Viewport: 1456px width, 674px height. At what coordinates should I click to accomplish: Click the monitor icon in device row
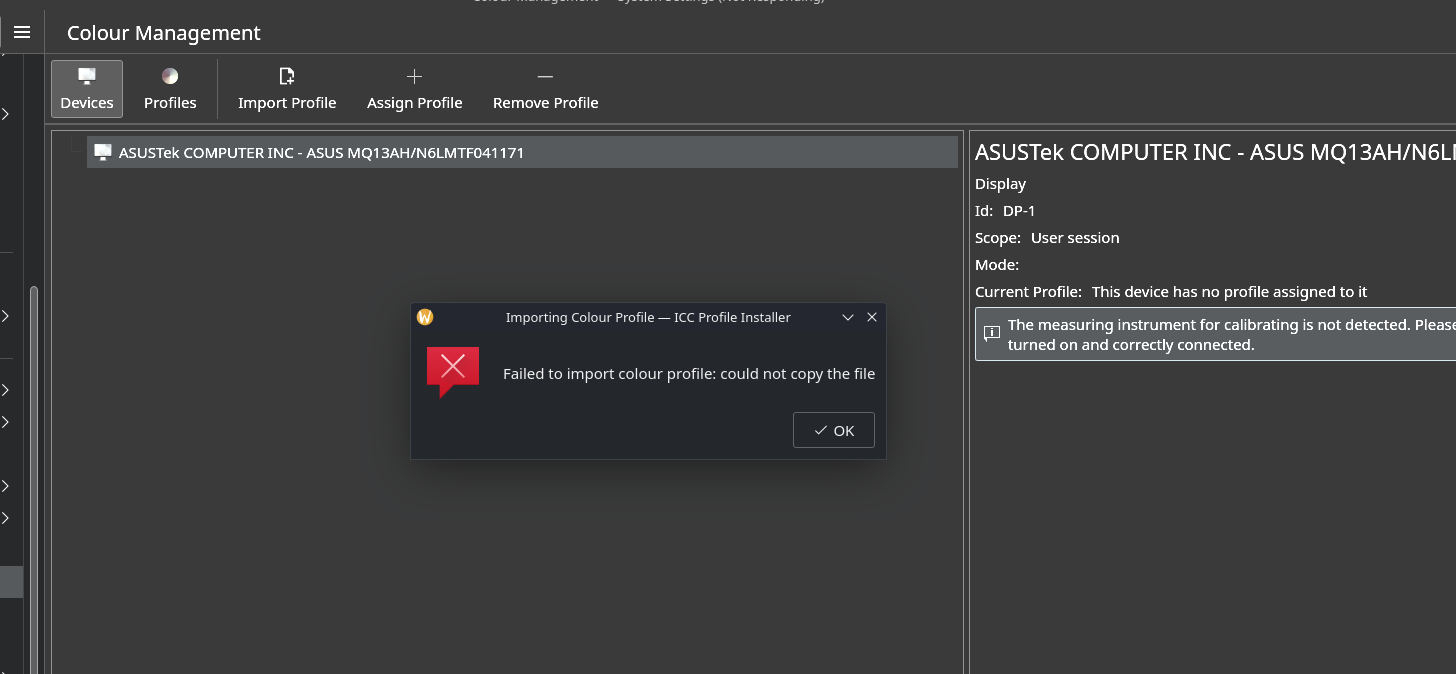point(102,152)
